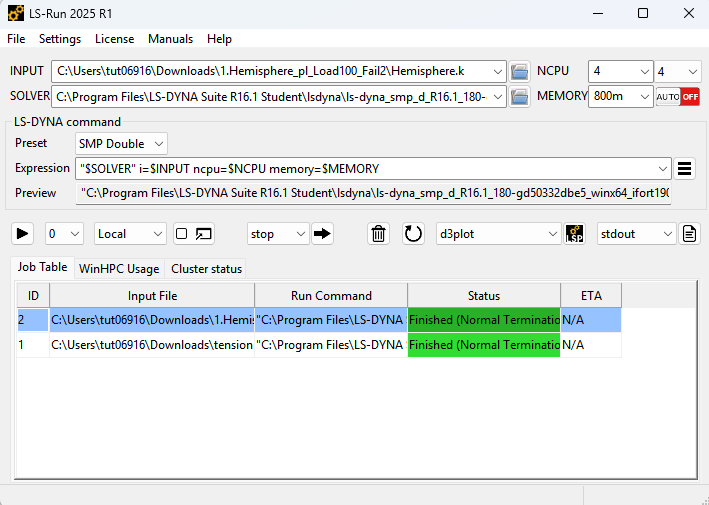The width and height of the screenshot is (709, 505).
Task: Click job 2 ETA N/A cell
Action: [591, 320]
